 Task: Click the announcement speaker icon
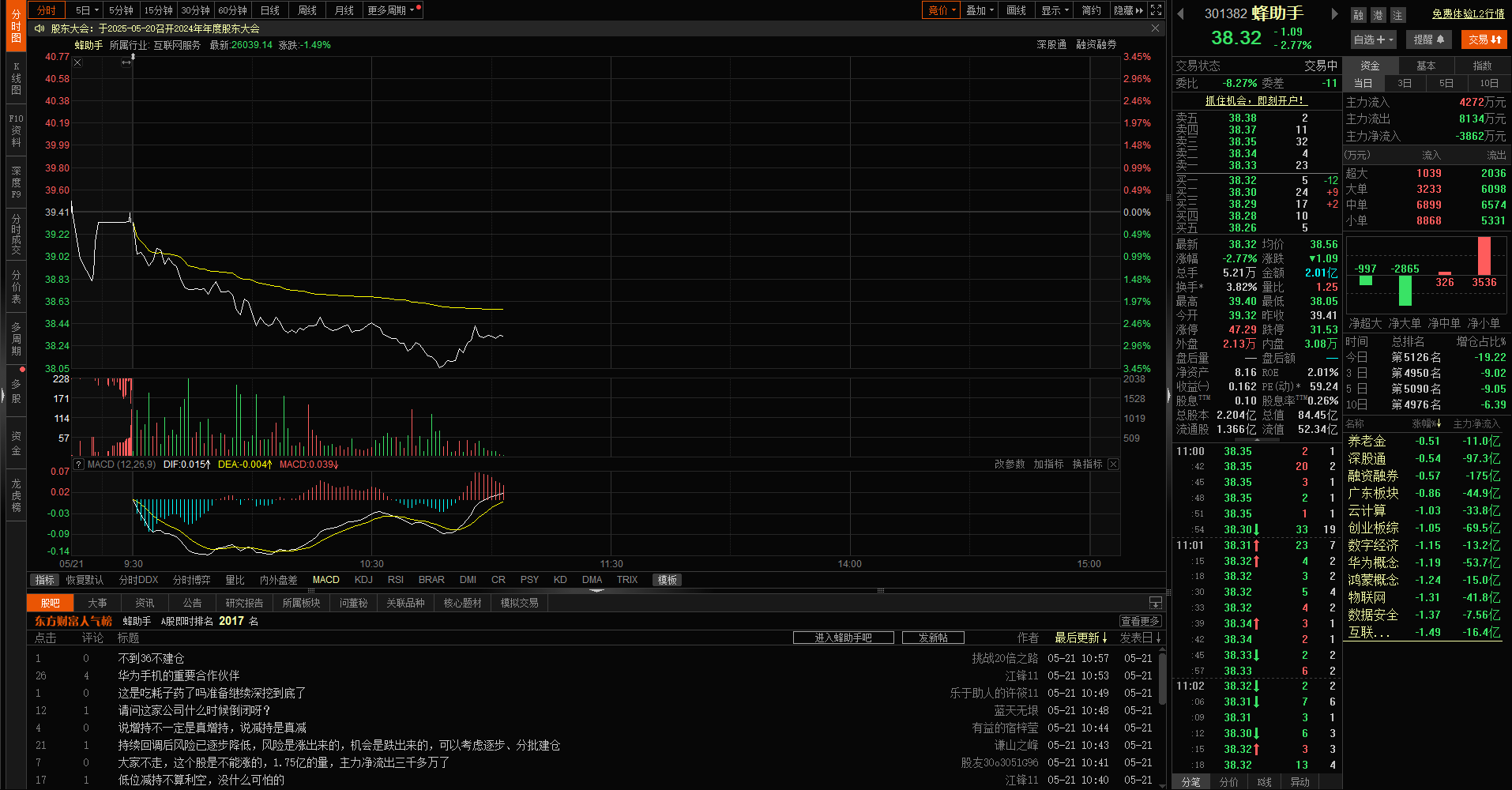tap(39, 28)
